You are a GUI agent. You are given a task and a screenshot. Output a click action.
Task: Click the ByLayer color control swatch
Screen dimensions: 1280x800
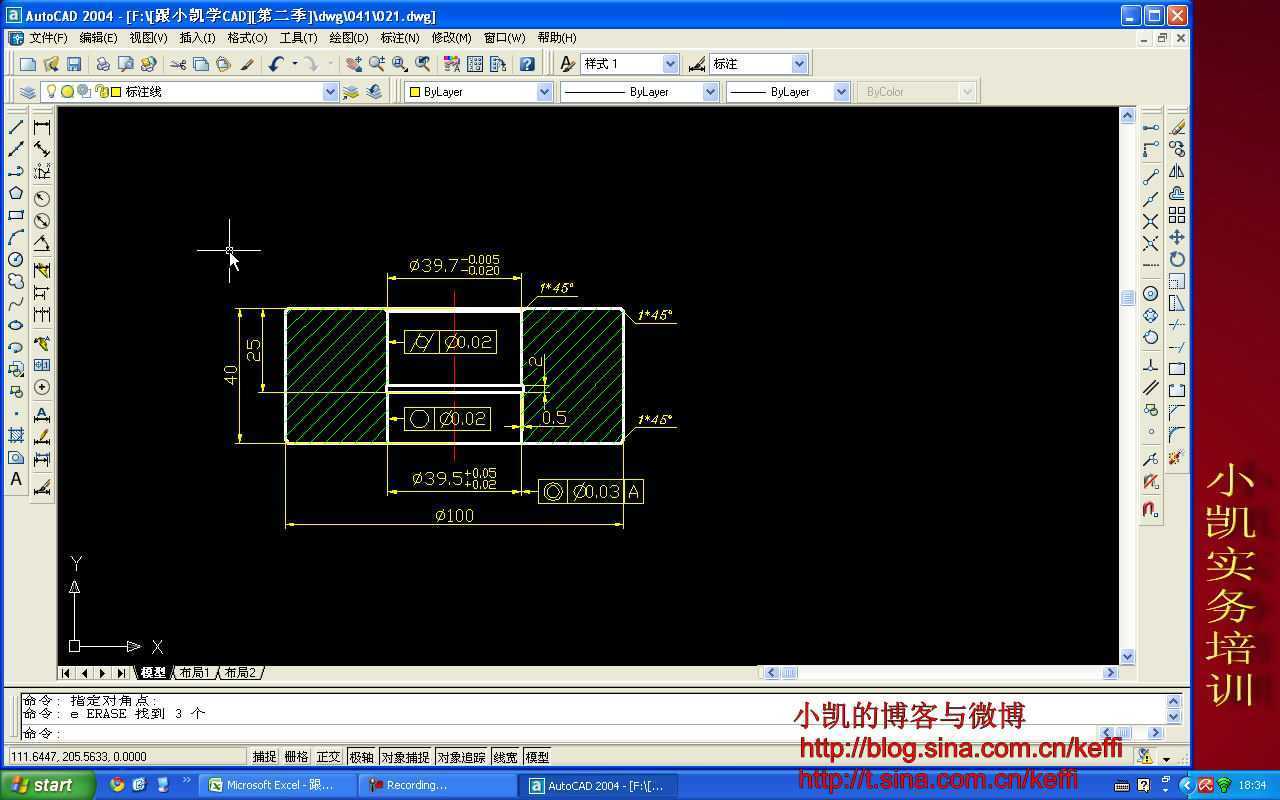coord(415,92)
